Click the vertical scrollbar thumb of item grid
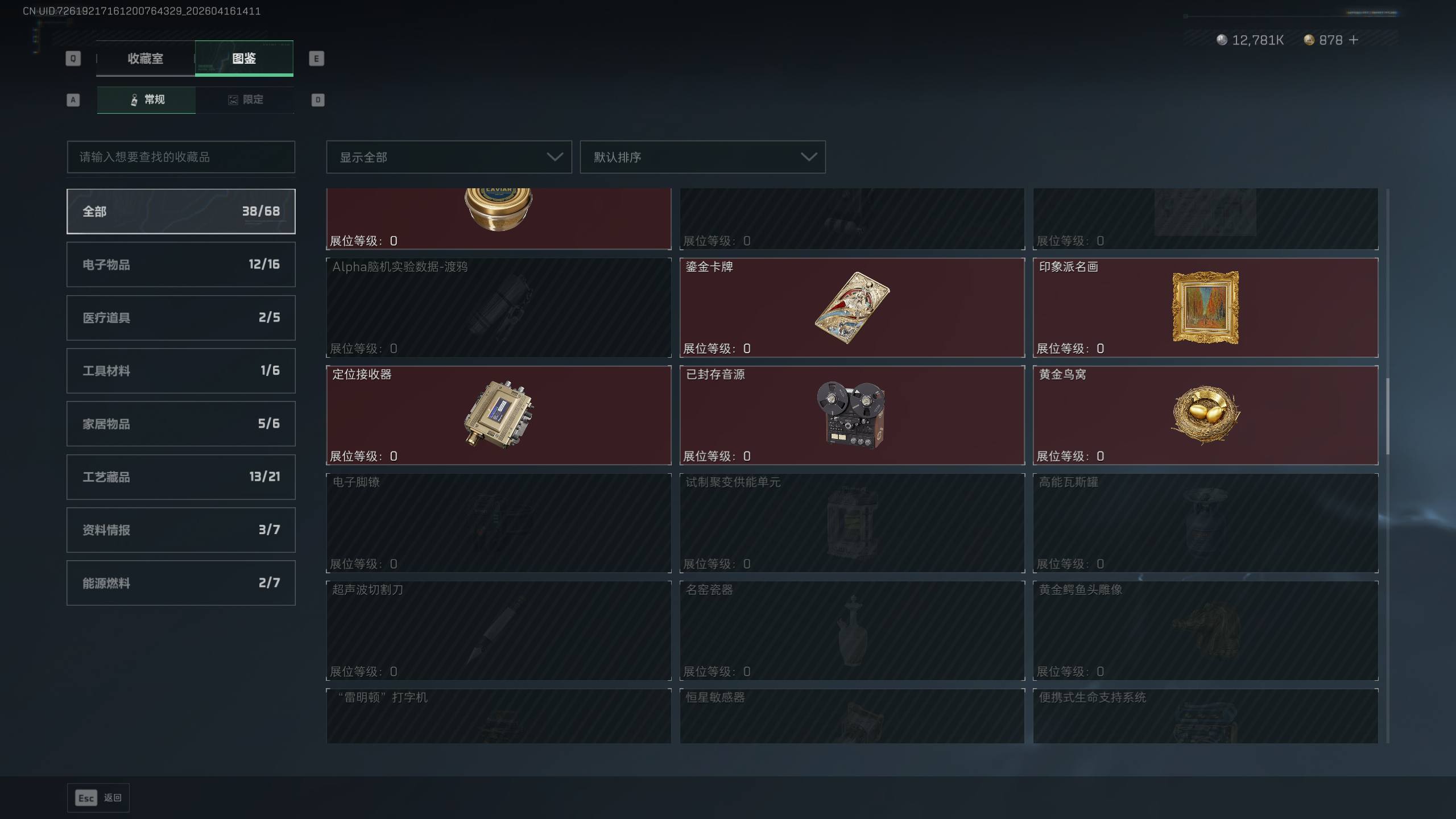The width and height of the screenshot is (1456, 819). click(1388, 416)
